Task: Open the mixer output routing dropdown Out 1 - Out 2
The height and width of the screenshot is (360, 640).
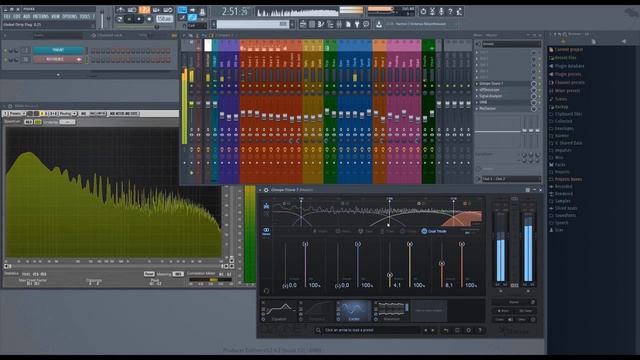Action: click(511, 179)
